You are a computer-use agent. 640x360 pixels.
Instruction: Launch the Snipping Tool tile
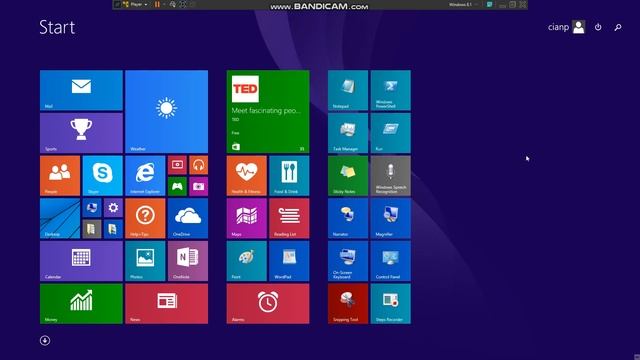(x=348, y=304)
